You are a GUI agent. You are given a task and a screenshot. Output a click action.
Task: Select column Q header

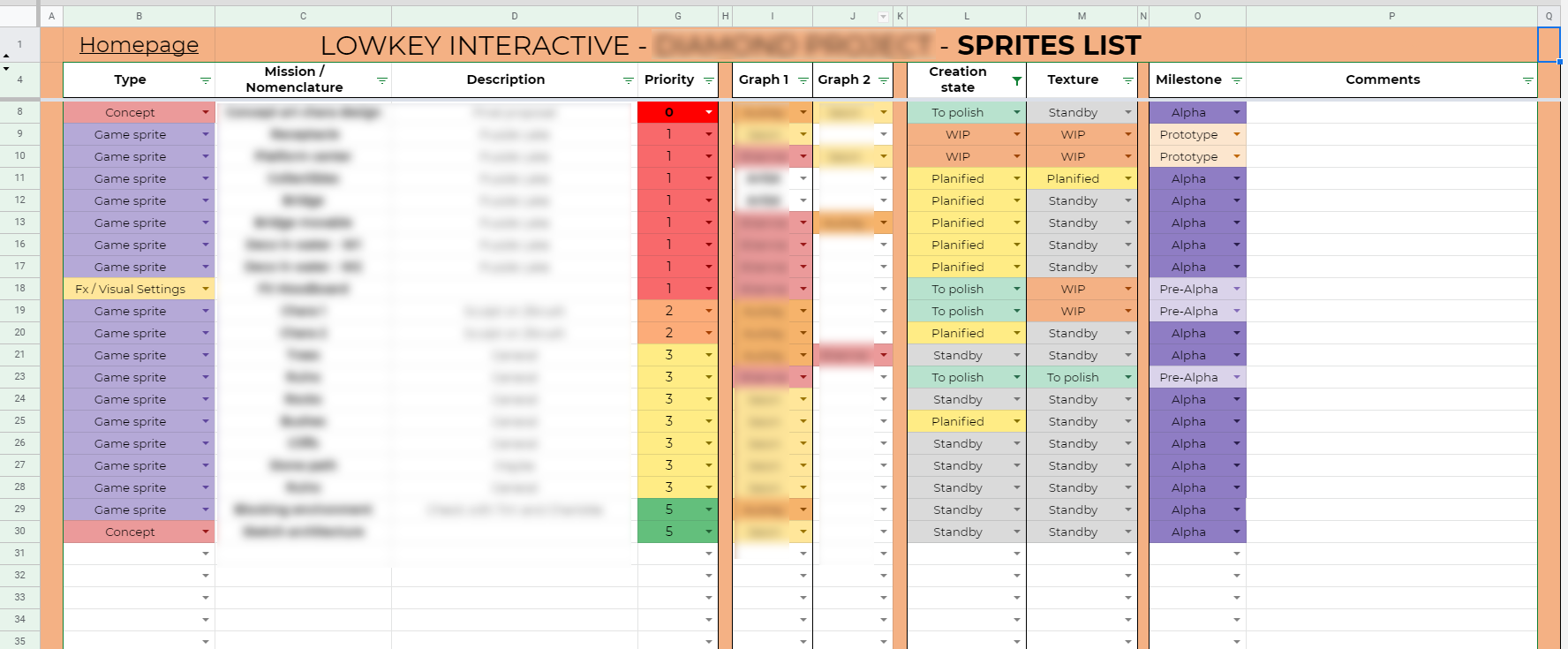1549,16
